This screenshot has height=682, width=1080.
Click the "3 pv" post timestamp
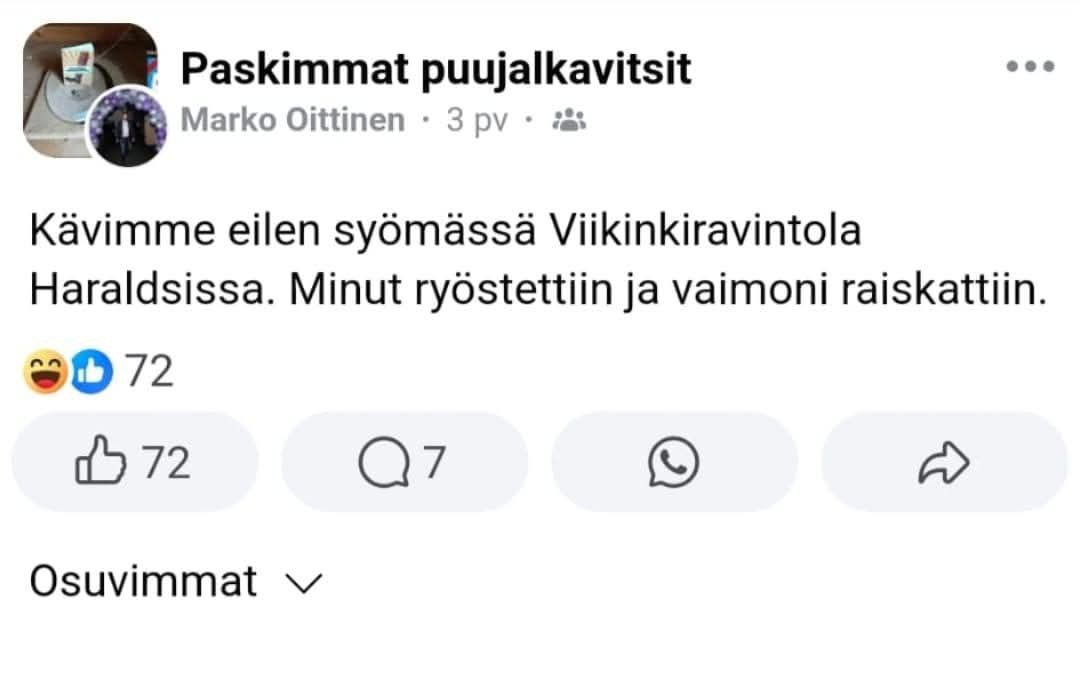point(477,121)
